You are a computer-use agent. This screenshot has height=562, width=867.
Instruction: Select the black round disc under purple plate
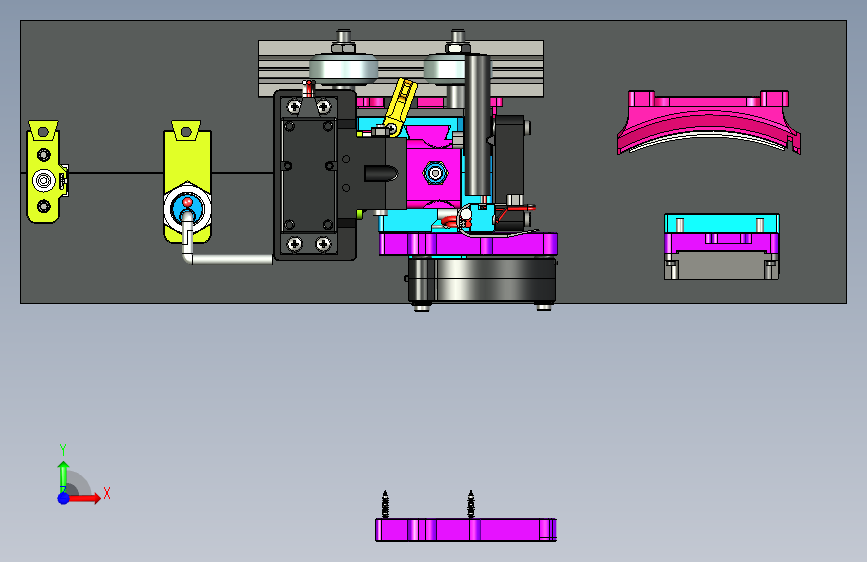(x=482, y=279)
